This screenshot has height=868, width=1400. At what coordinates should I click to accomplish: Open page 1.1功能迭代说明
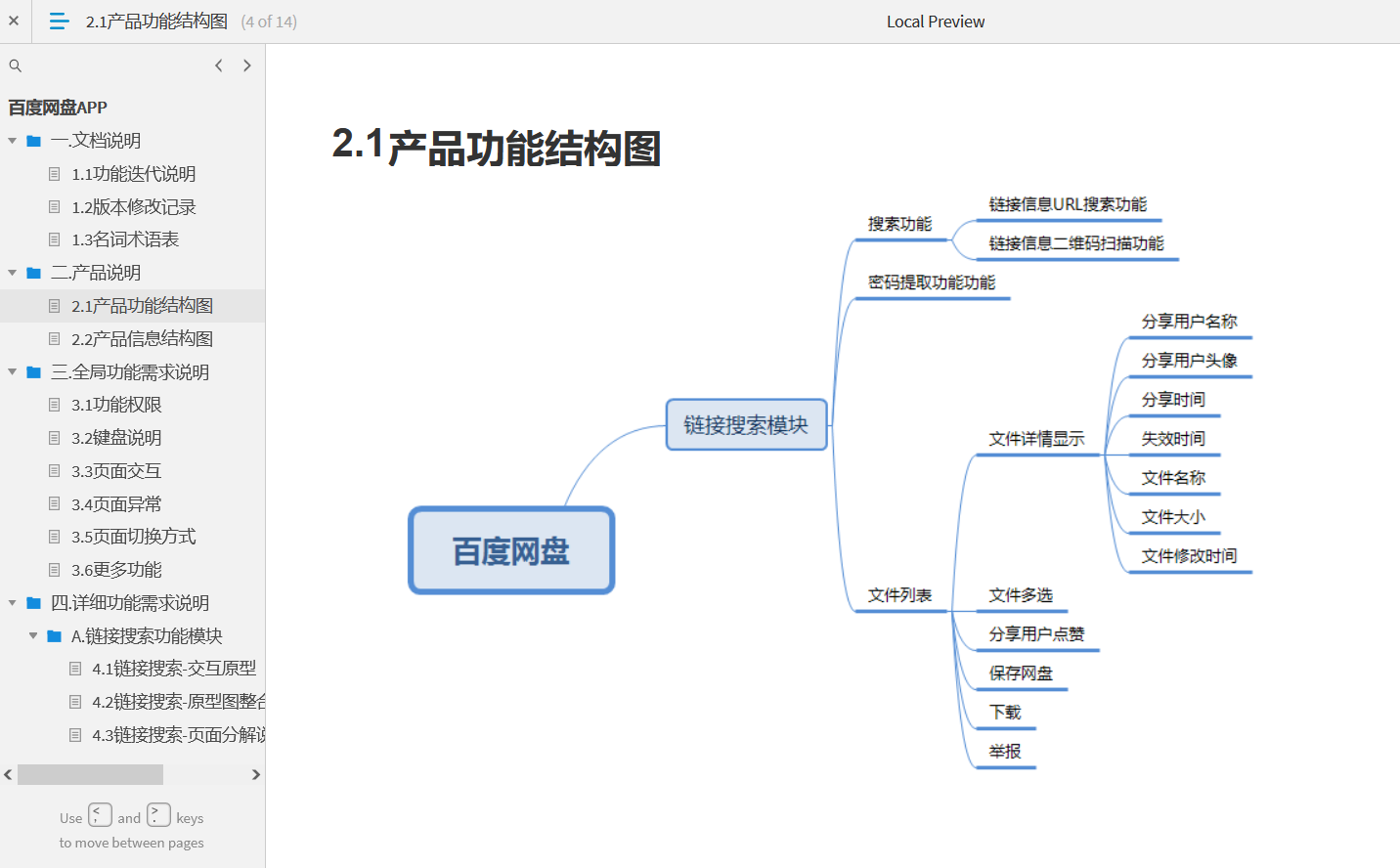[x=133, y=174]
